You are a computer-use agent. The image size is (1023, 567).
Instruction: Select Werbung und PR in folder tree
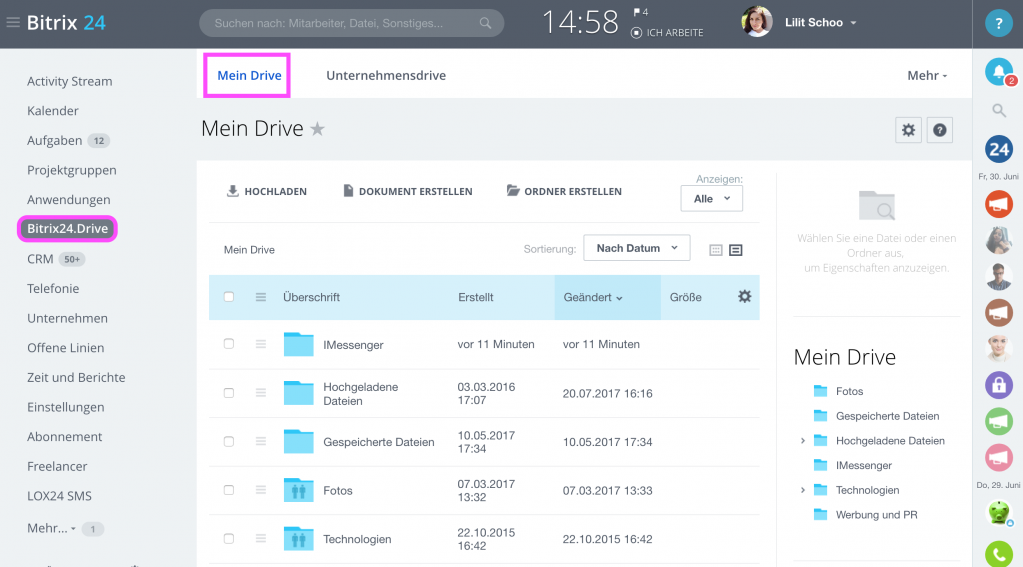[876, 515]
